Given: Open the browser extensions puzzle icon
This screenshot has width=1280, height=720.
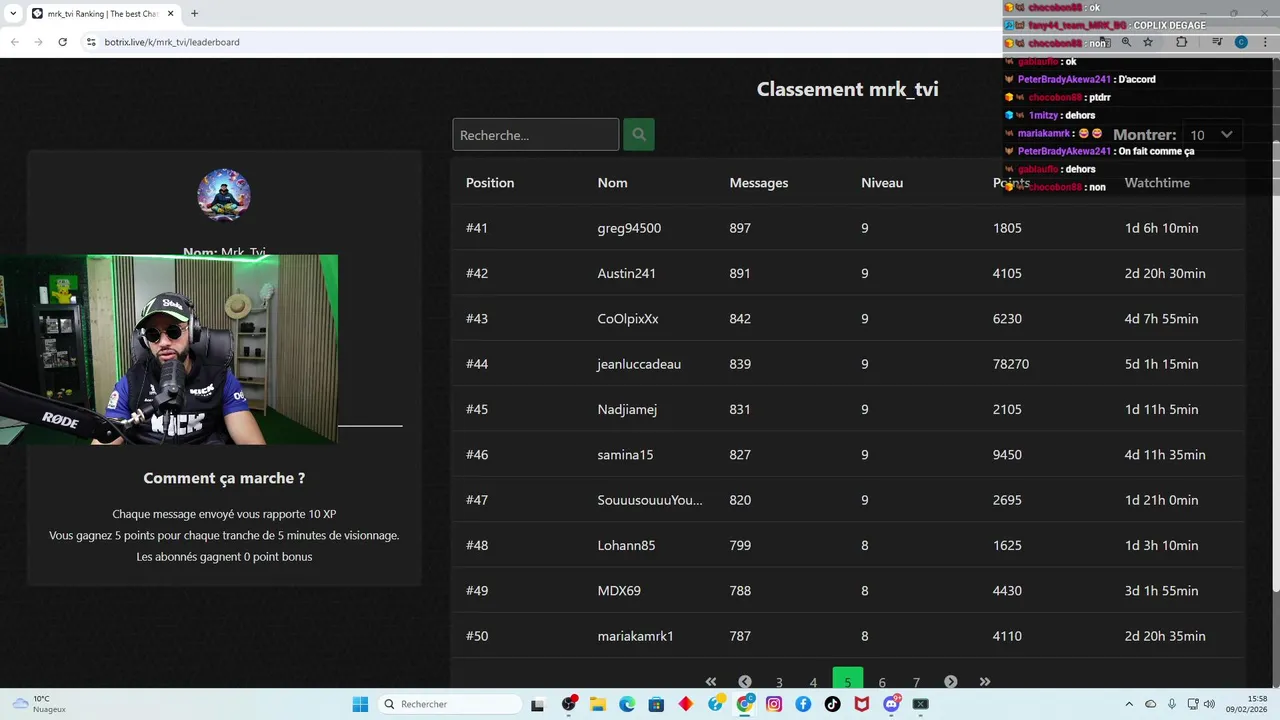Looking at the screenshot, I should pyautogui.click(x=1181, y=42).
